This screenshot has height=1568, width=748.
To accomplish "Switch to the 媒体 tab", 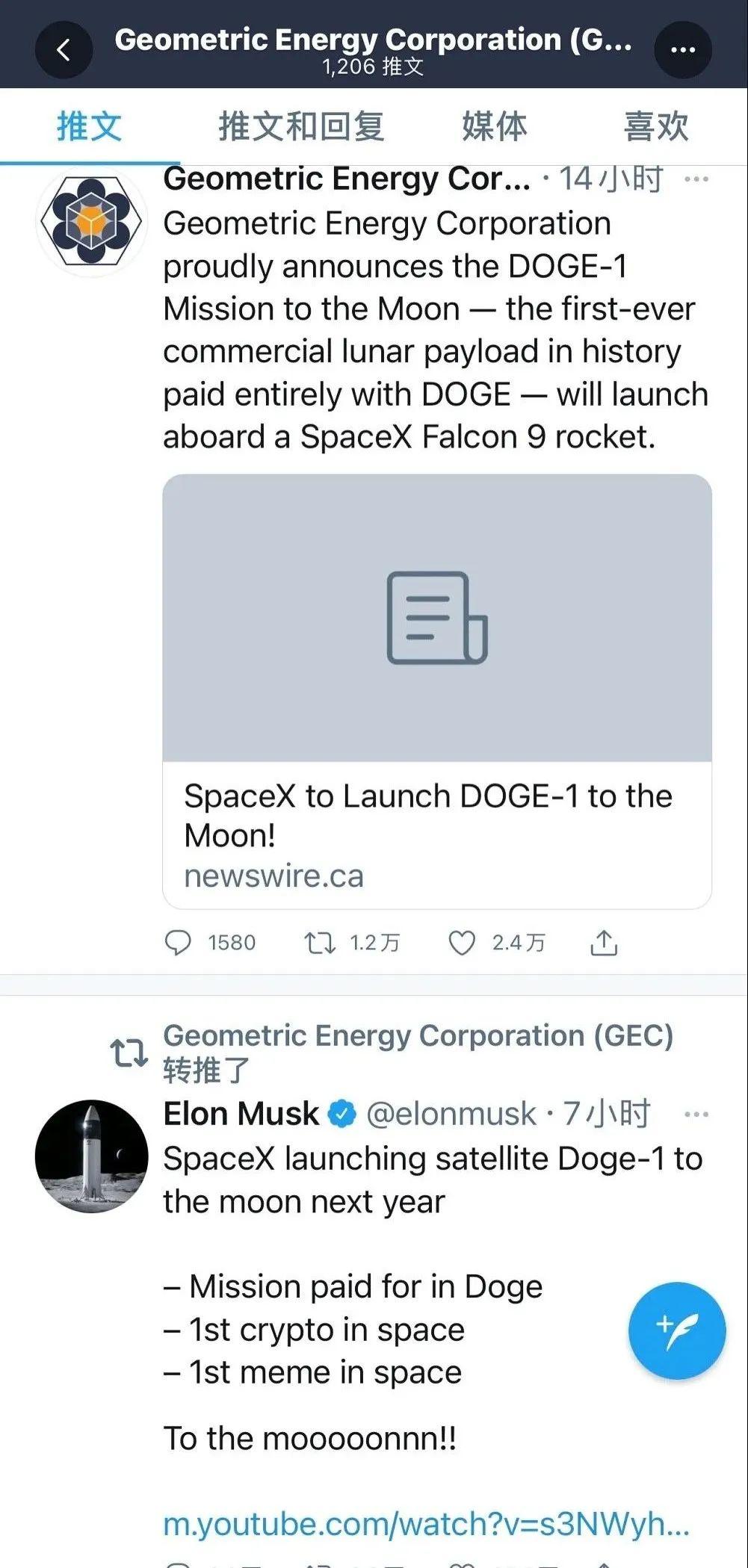I will coord(495,127).
